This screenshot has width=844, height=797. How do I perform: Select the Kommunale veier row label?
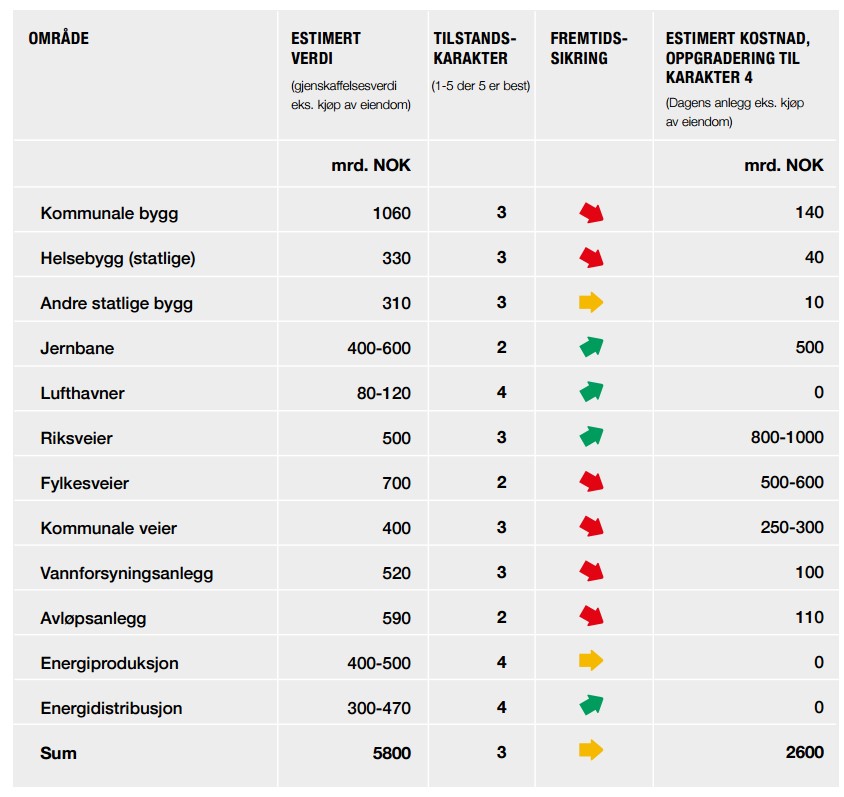[x=108, y=528]
